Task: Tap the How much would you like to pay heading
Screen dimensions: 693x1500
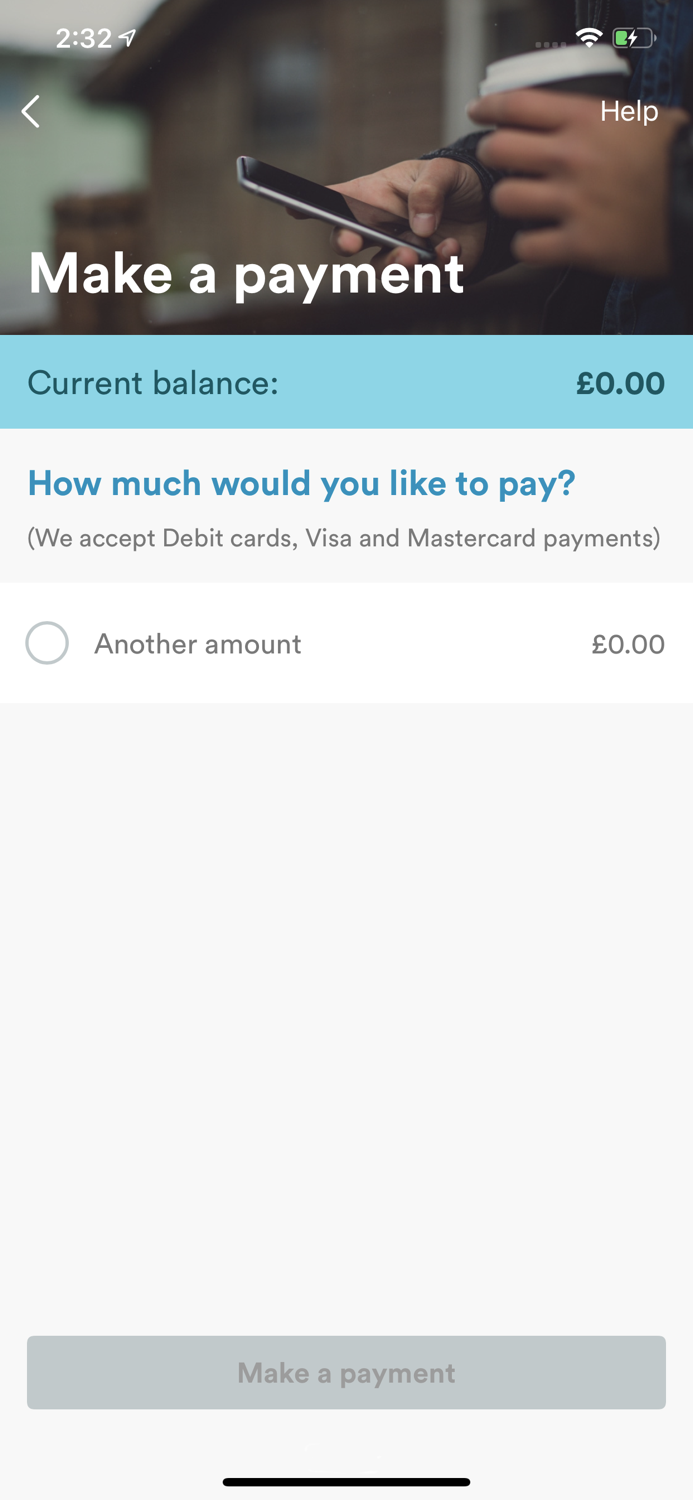Action: click(301, 483)
